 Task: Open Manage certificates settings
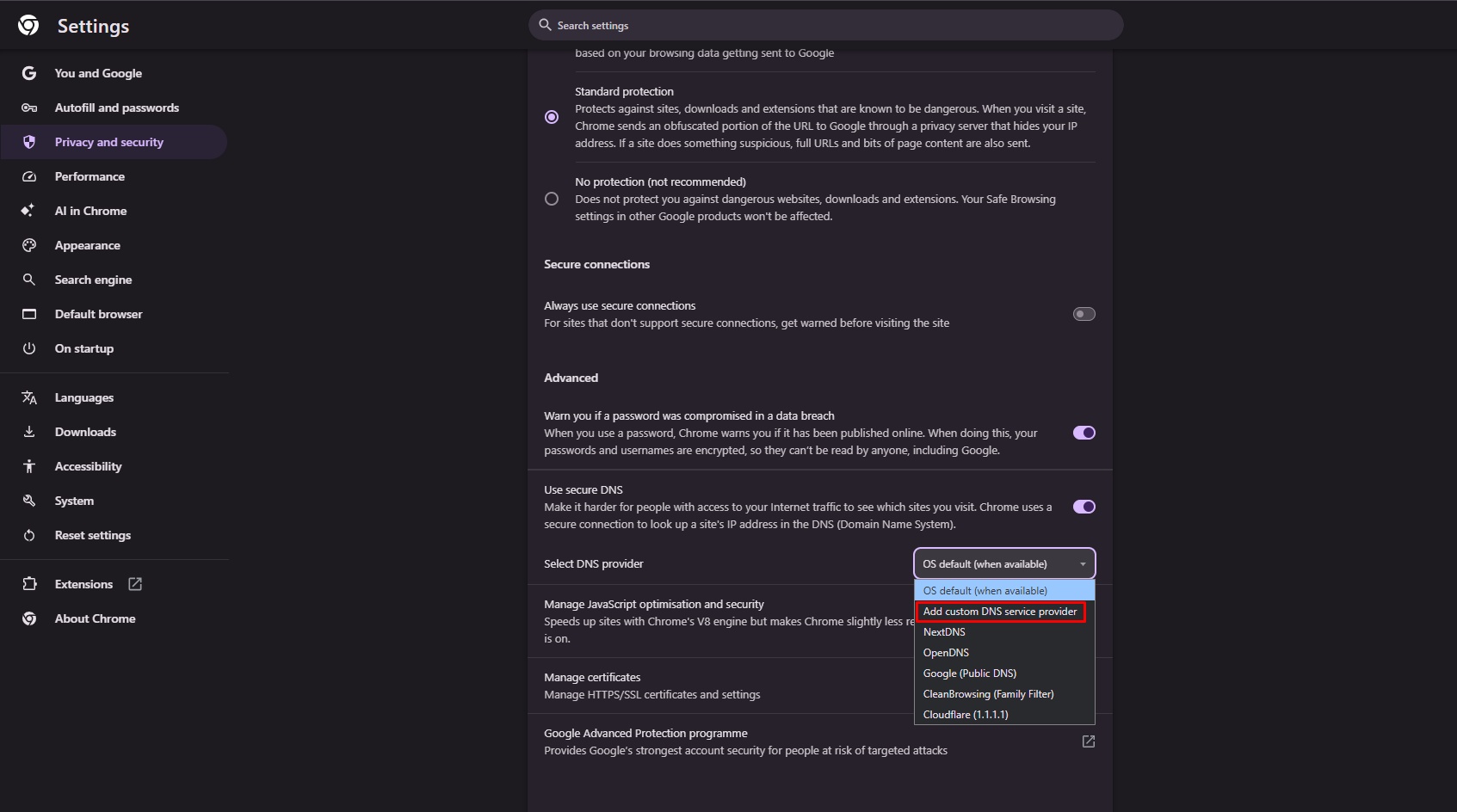[819, 686]
